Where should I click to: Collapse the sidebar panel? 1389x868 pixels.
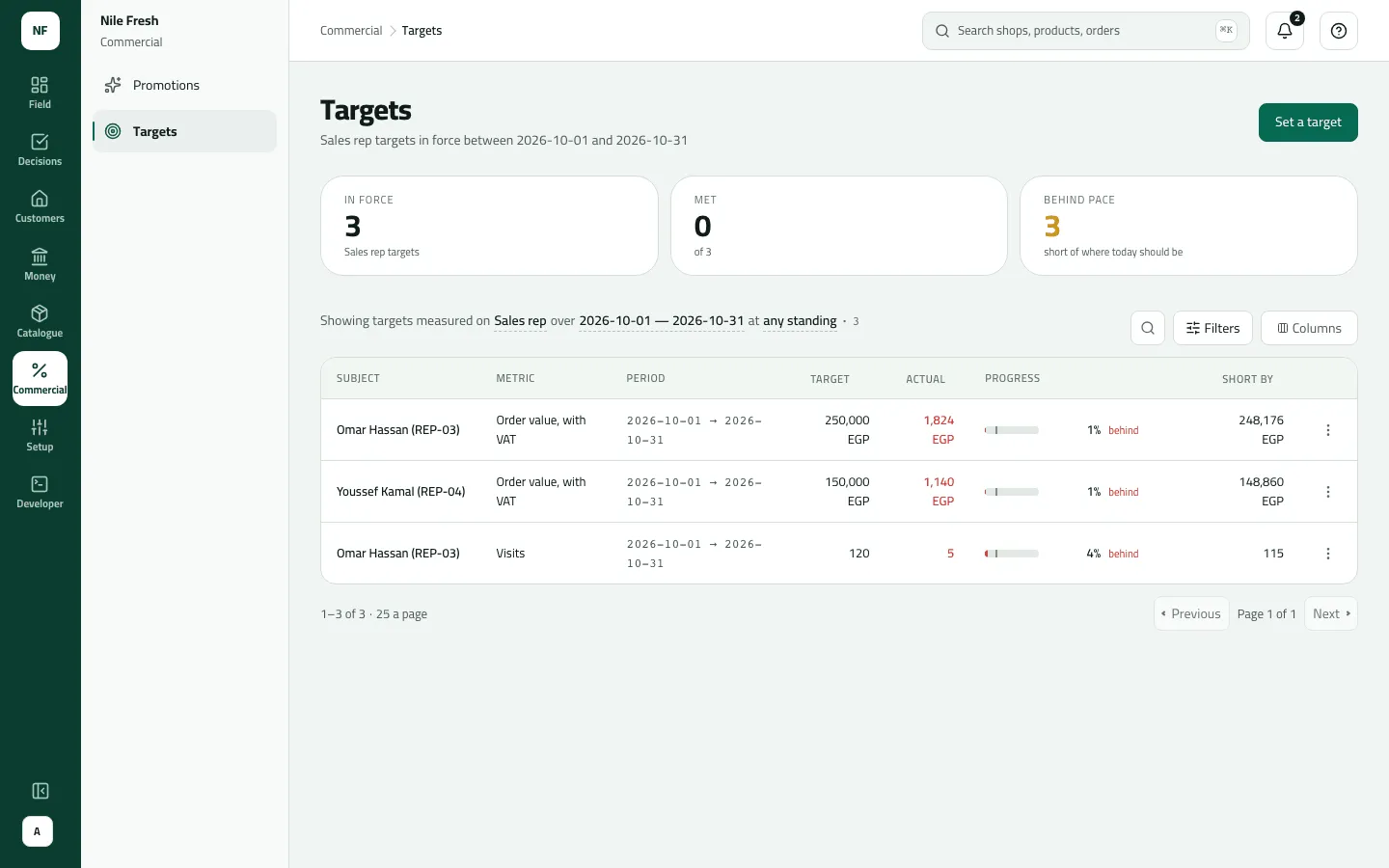pyautogui.click(x=41, y=791)
